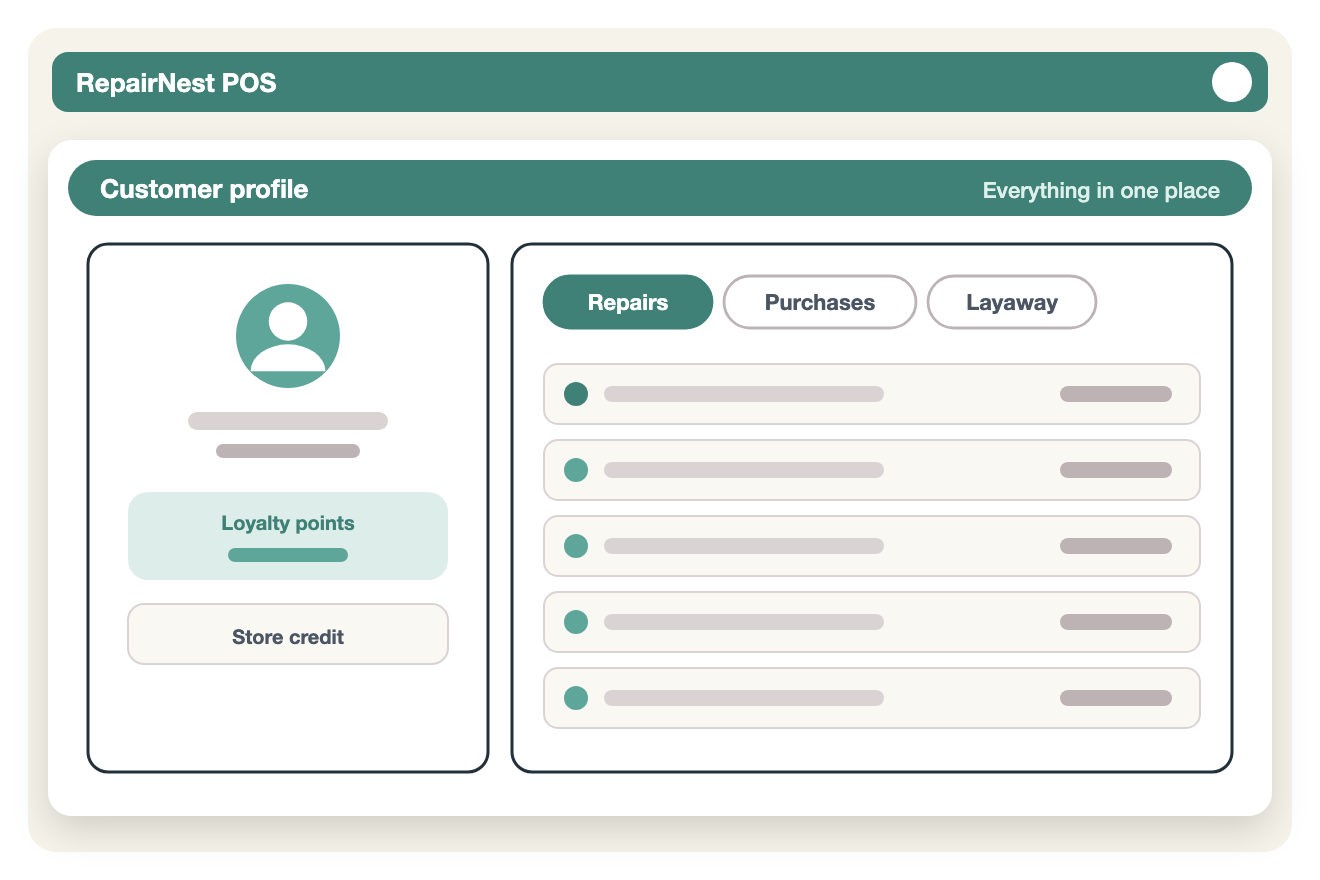Open the white round account button in the RepairNest POS bar
1320x880 pixels.
click(x=1232, y=82)
